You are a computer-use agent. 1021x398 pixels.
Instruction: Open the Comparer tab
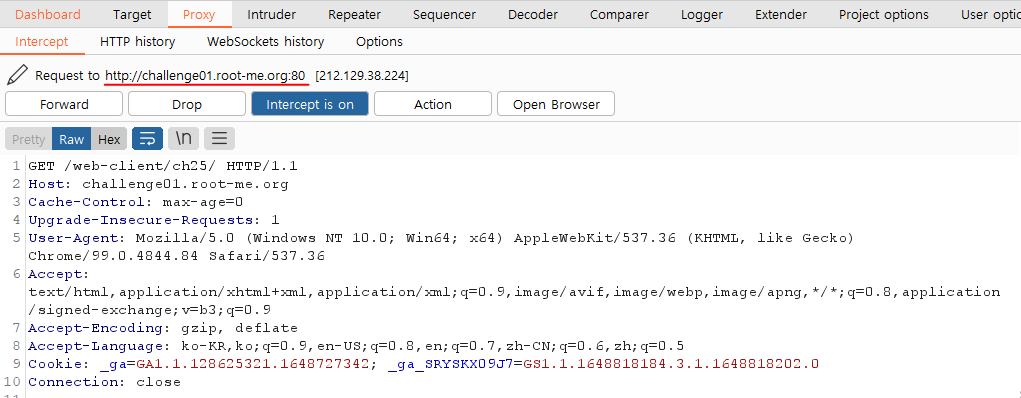619,14
